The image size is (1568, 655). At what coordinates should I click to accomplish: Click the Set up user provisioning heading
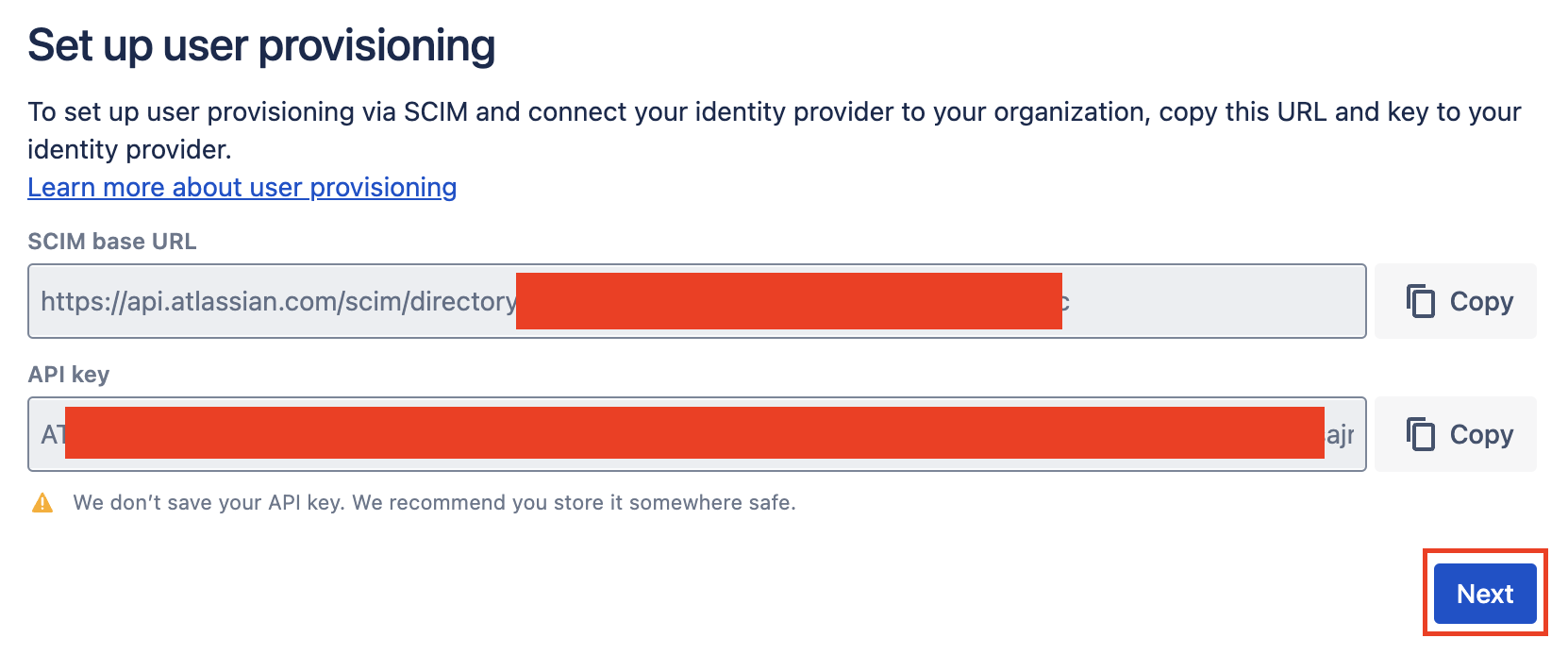click(x=261, y=43)
